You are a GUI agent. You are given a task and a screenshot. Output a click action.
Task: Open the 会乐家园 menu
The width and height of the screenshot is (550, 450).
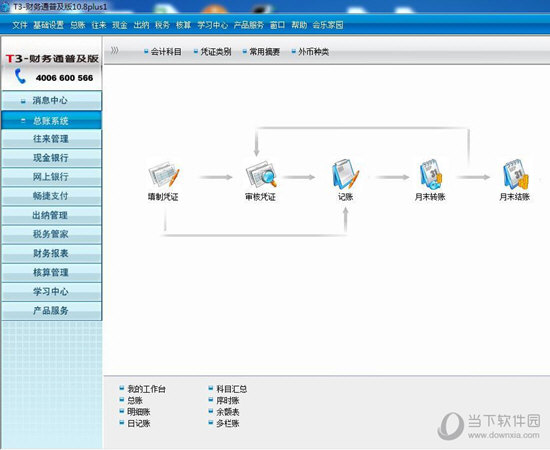[328, 25]
